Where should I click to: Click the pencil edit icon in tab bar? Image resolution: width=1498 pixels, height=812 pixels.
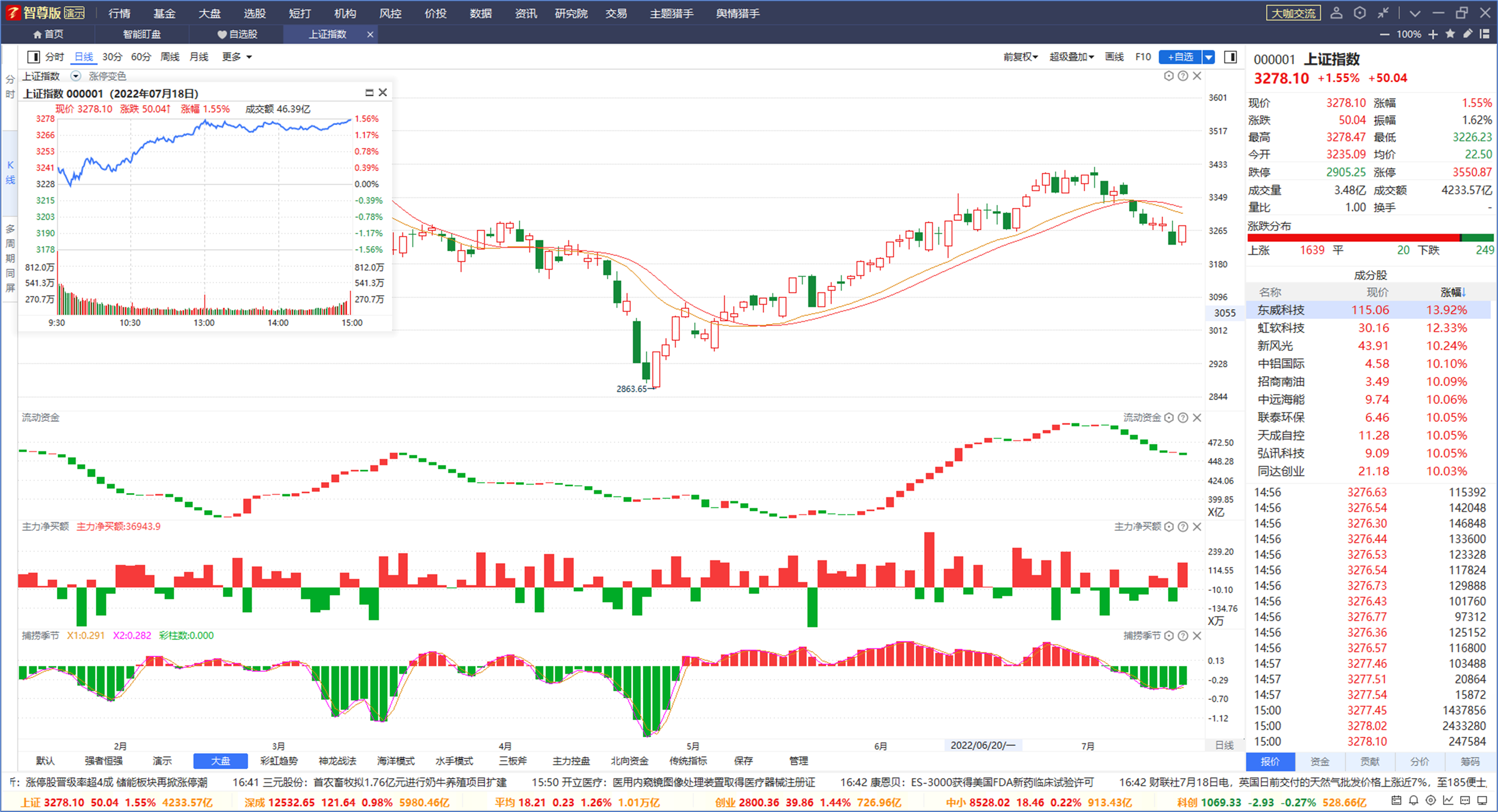click(1468, 34)
